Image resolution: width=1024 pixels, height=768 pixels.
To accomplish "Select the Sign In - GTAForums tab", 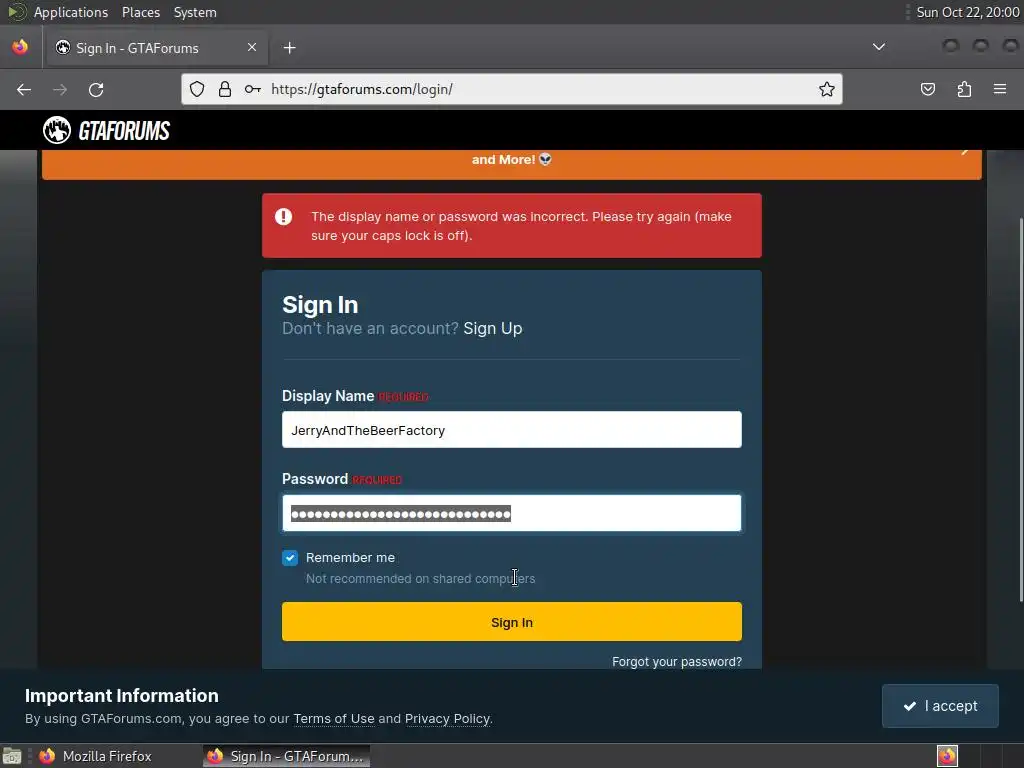I will [155, 48].
